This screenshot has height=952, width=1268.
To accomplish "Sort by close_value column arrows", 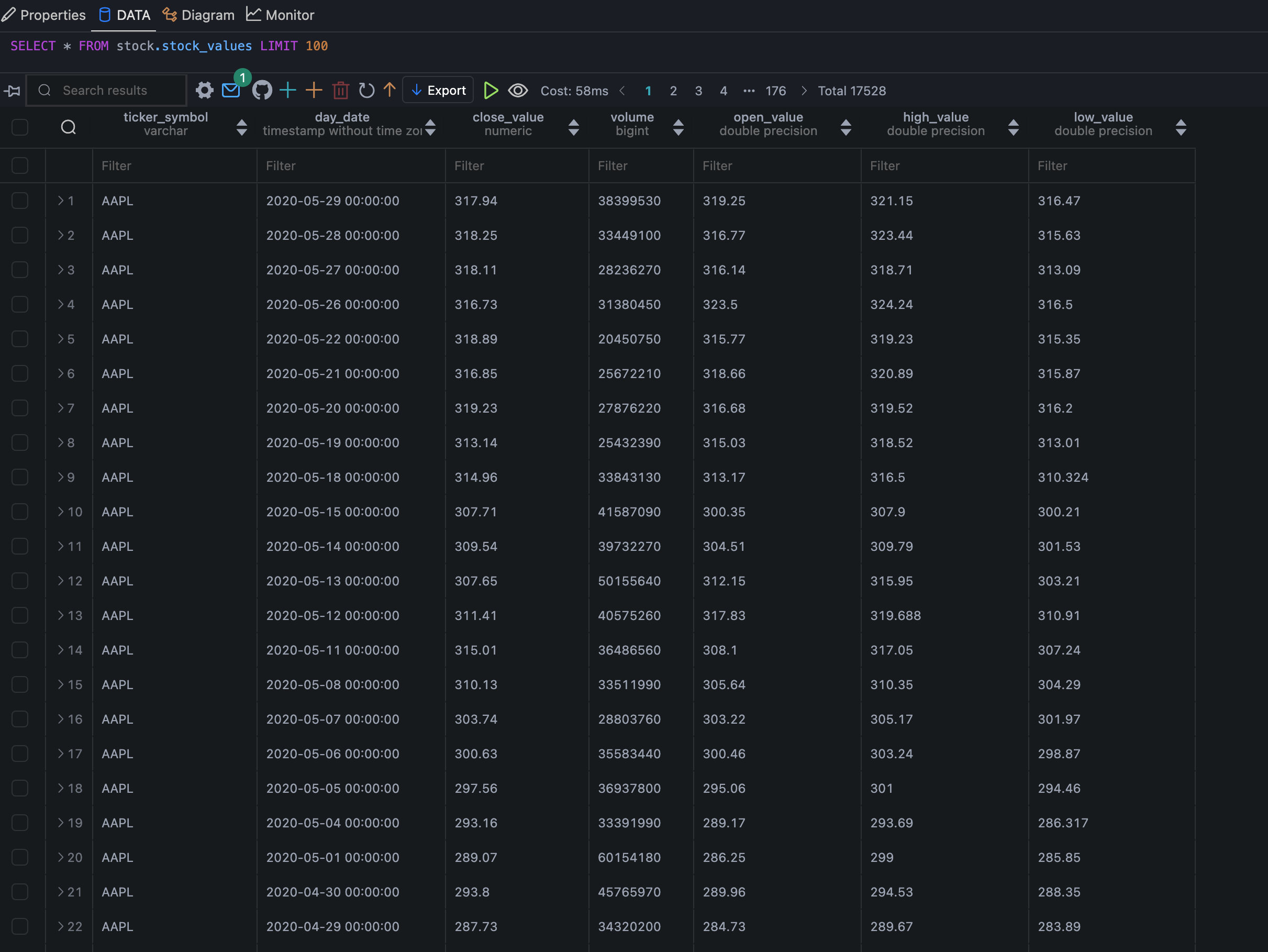I will pos(573,127).
